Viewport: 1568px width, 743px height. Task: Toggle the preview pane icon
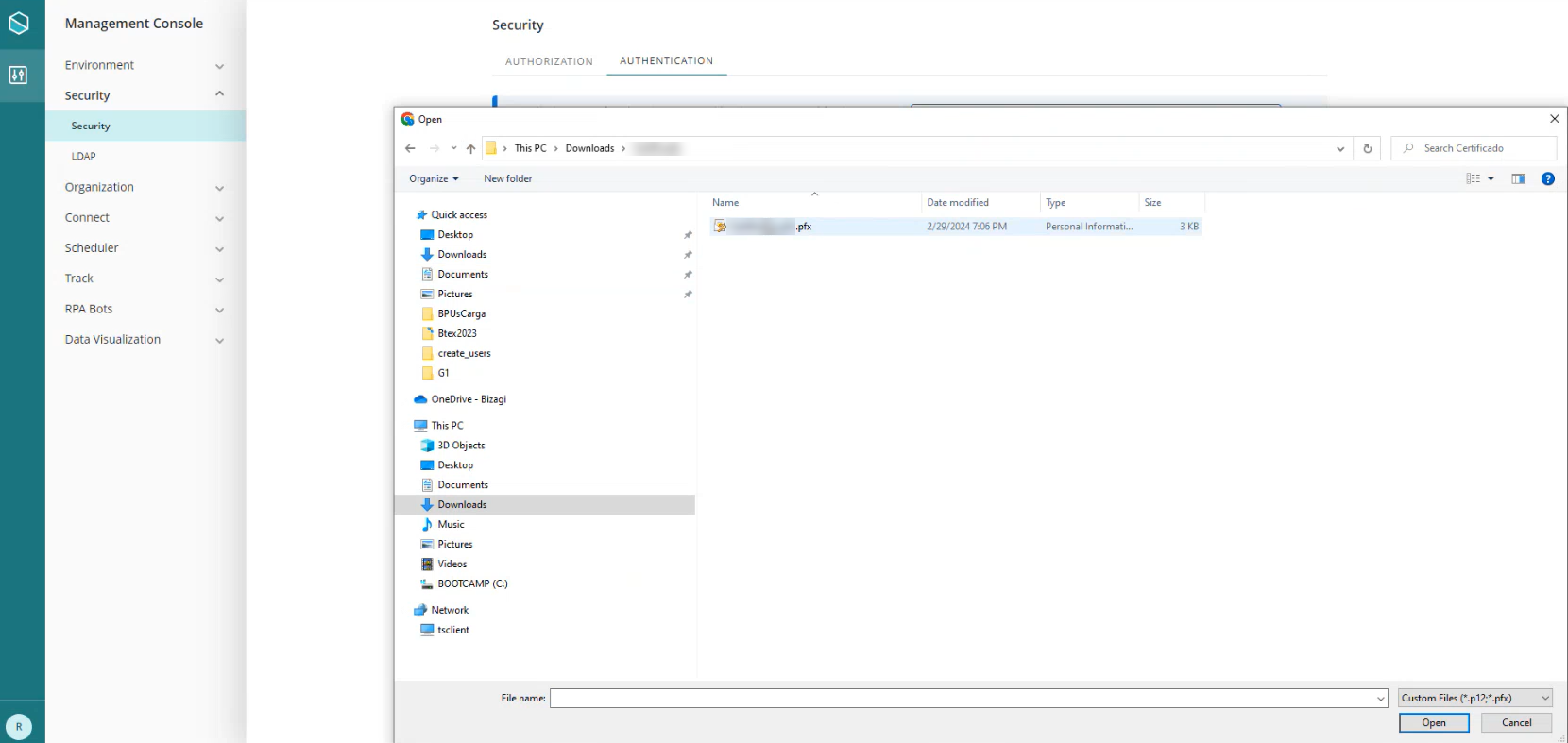click(1518, 178)
